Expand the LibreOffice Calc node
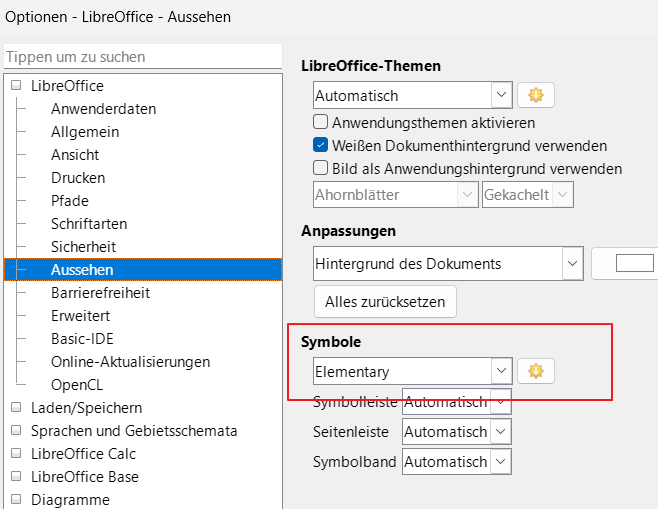 [16, 454]
